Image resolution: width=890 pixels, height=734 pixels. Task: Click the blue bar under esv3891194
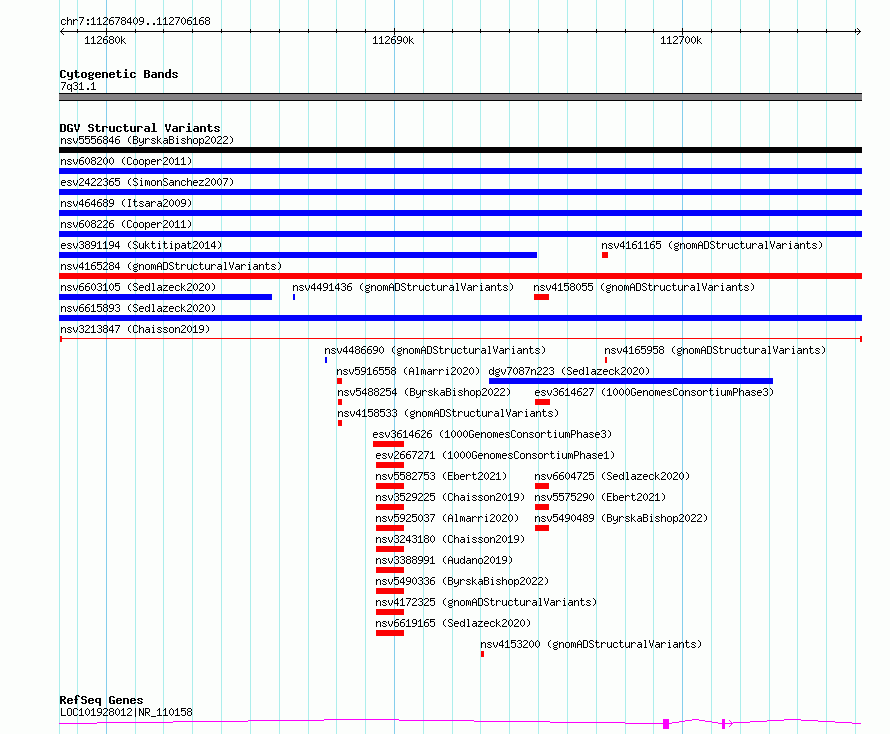298,255
